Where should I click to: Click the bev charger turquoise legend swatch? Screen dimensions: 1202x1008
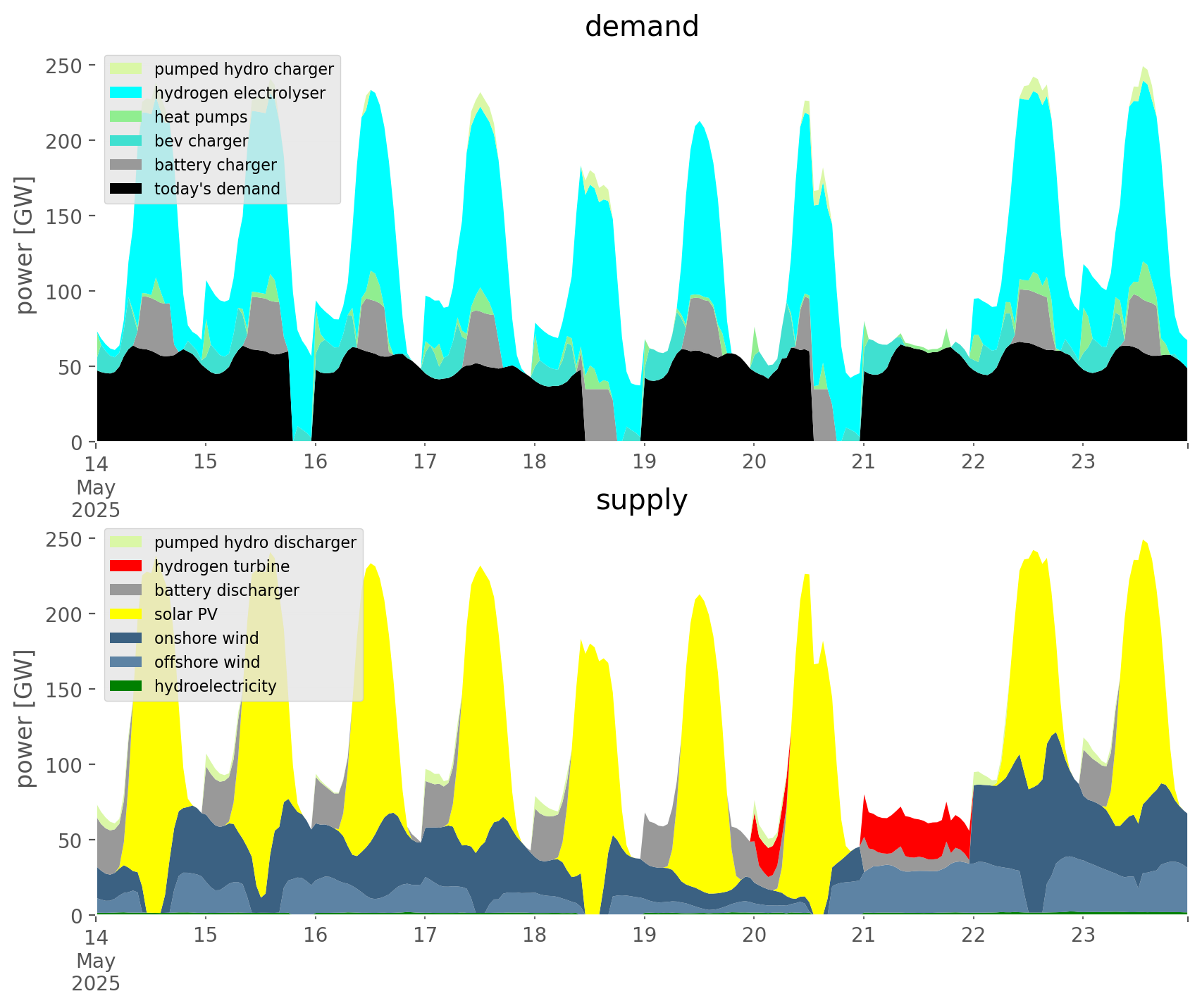pyautogui.click(x=126, y=141)
